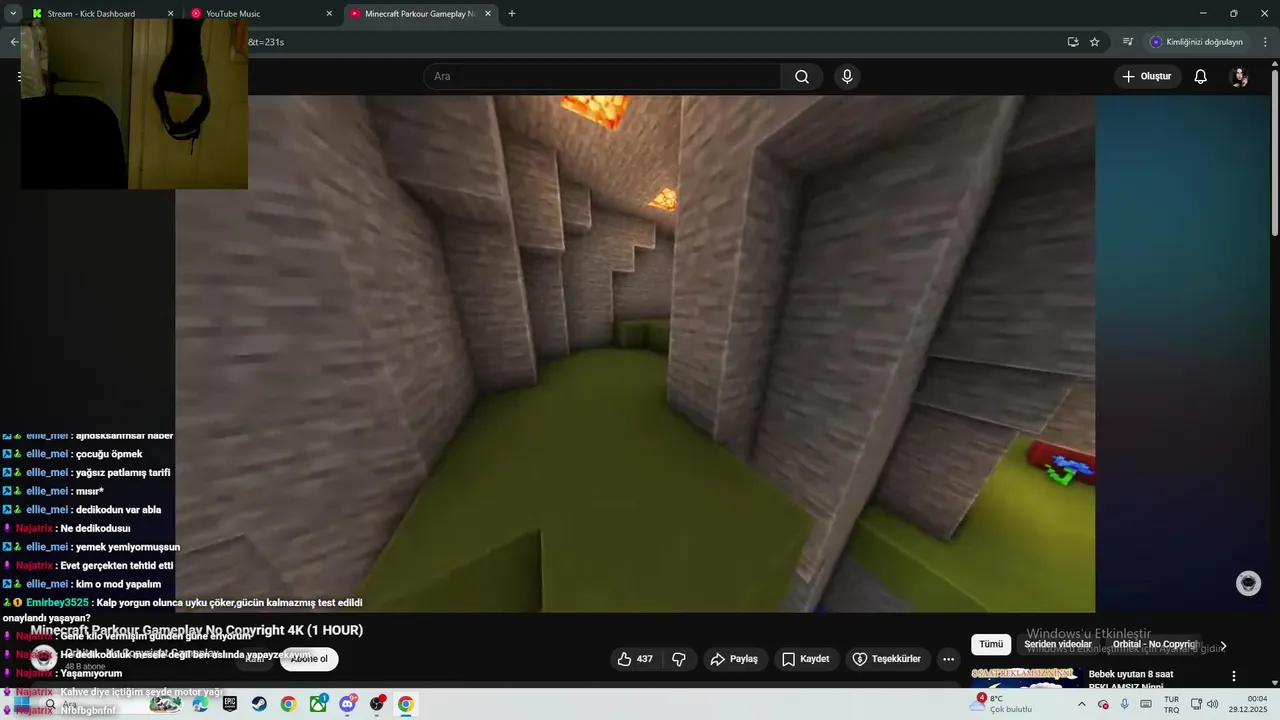The width and height of the screenshot is (1280, 720).
Task: Click the Minecraft parkour video player
Action: (x=635, y=354)
